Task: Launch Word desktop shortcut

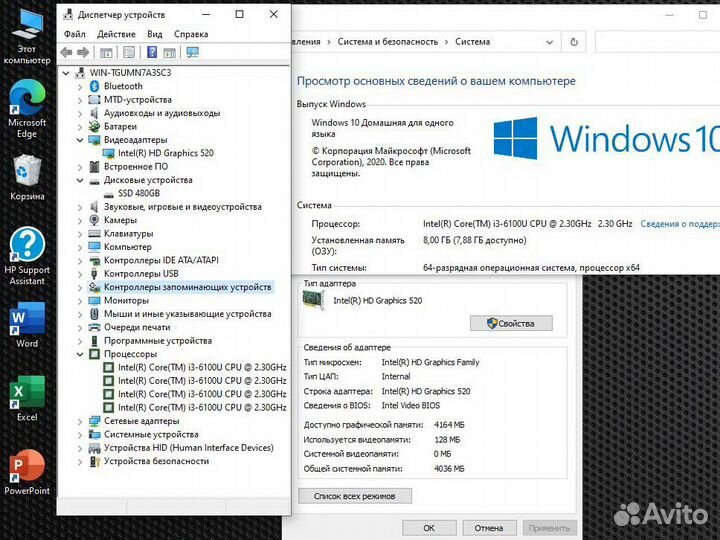Action: tap(27, 325)
